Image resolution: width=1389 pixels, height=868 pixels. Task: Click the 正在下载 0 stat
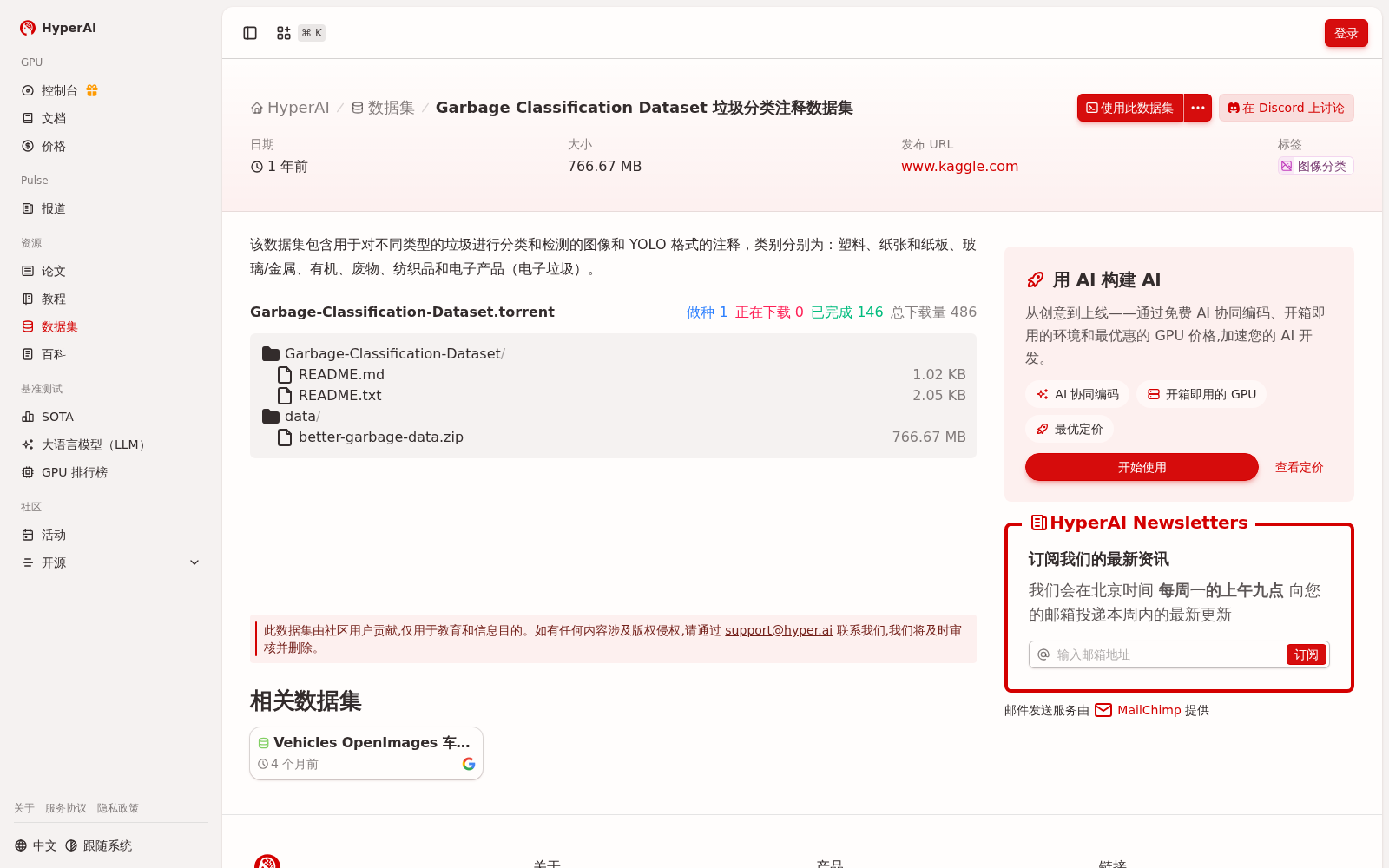(769, 312)
